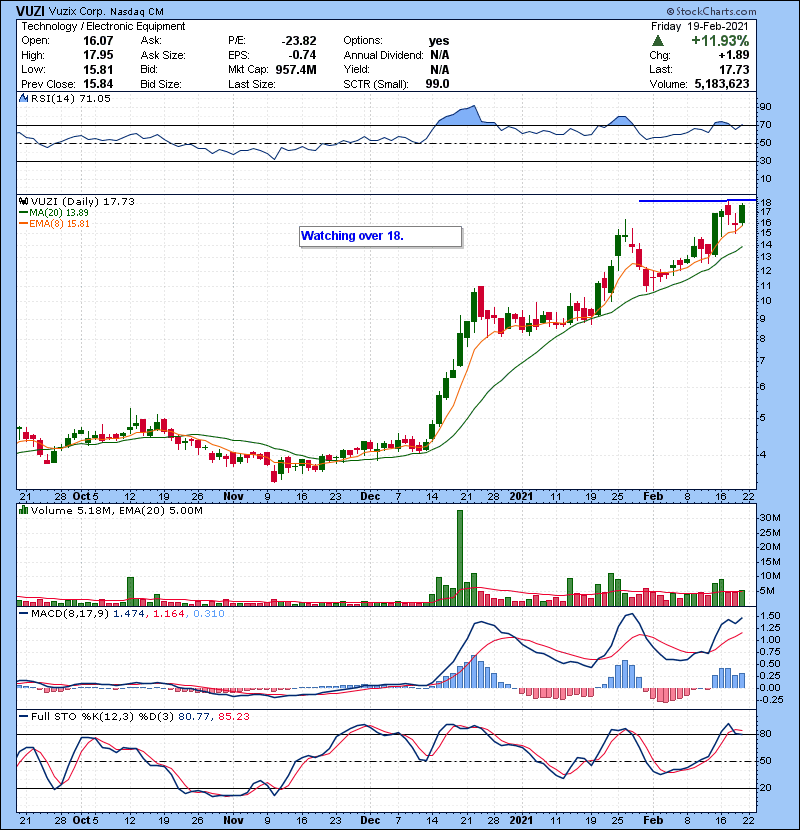Viewport: 800px width, 830px height.
Task: Click the 'Oct 5' label on the price axis
Action: [x=85, y=497]
